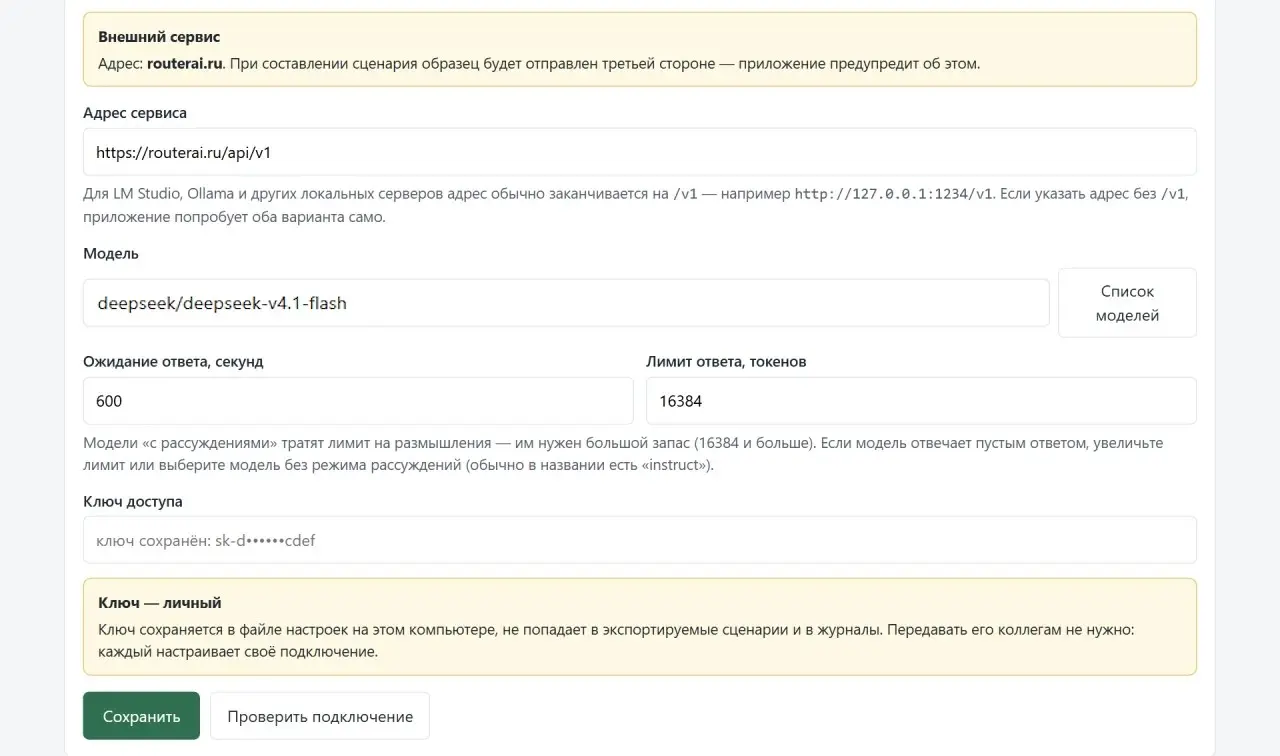Focus the response wait seconds field showing 600
This screenshot has width=1280, height=756.
pos(358,401)
